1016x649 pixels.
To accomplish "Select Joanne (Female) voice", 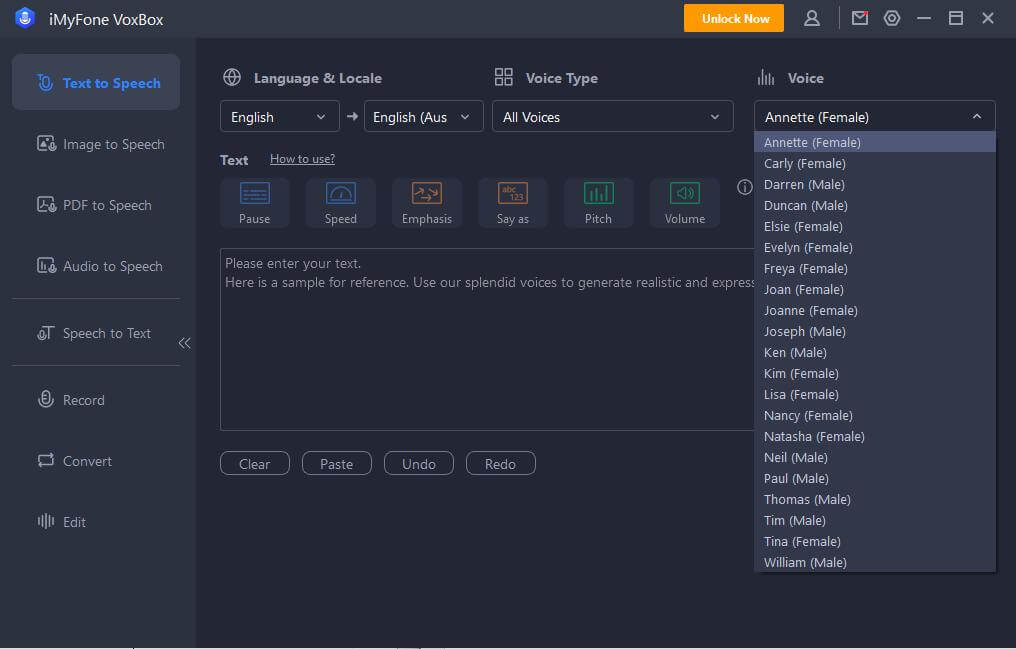I will [875, 310].
